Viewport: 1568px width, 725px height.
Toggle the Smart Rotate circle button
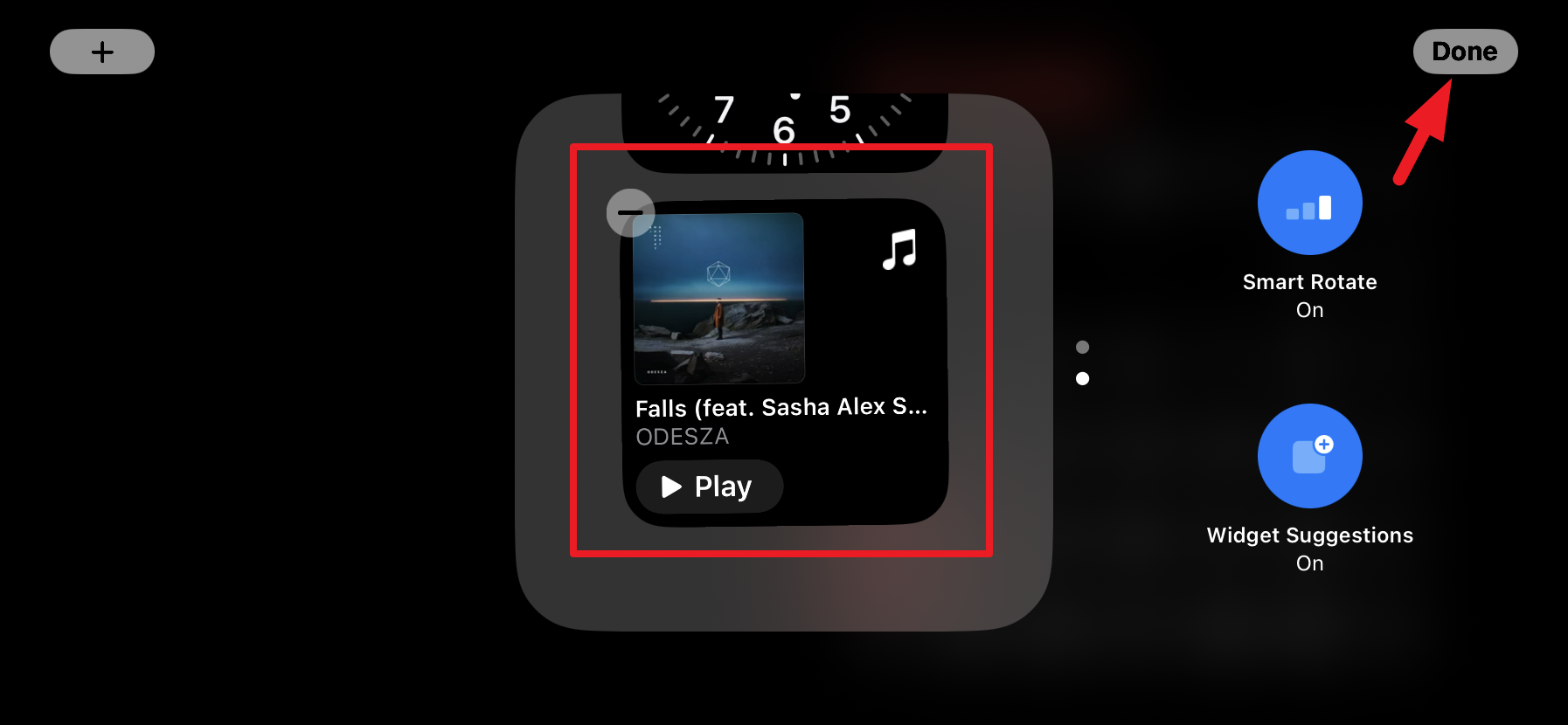tap(1309, 203)
